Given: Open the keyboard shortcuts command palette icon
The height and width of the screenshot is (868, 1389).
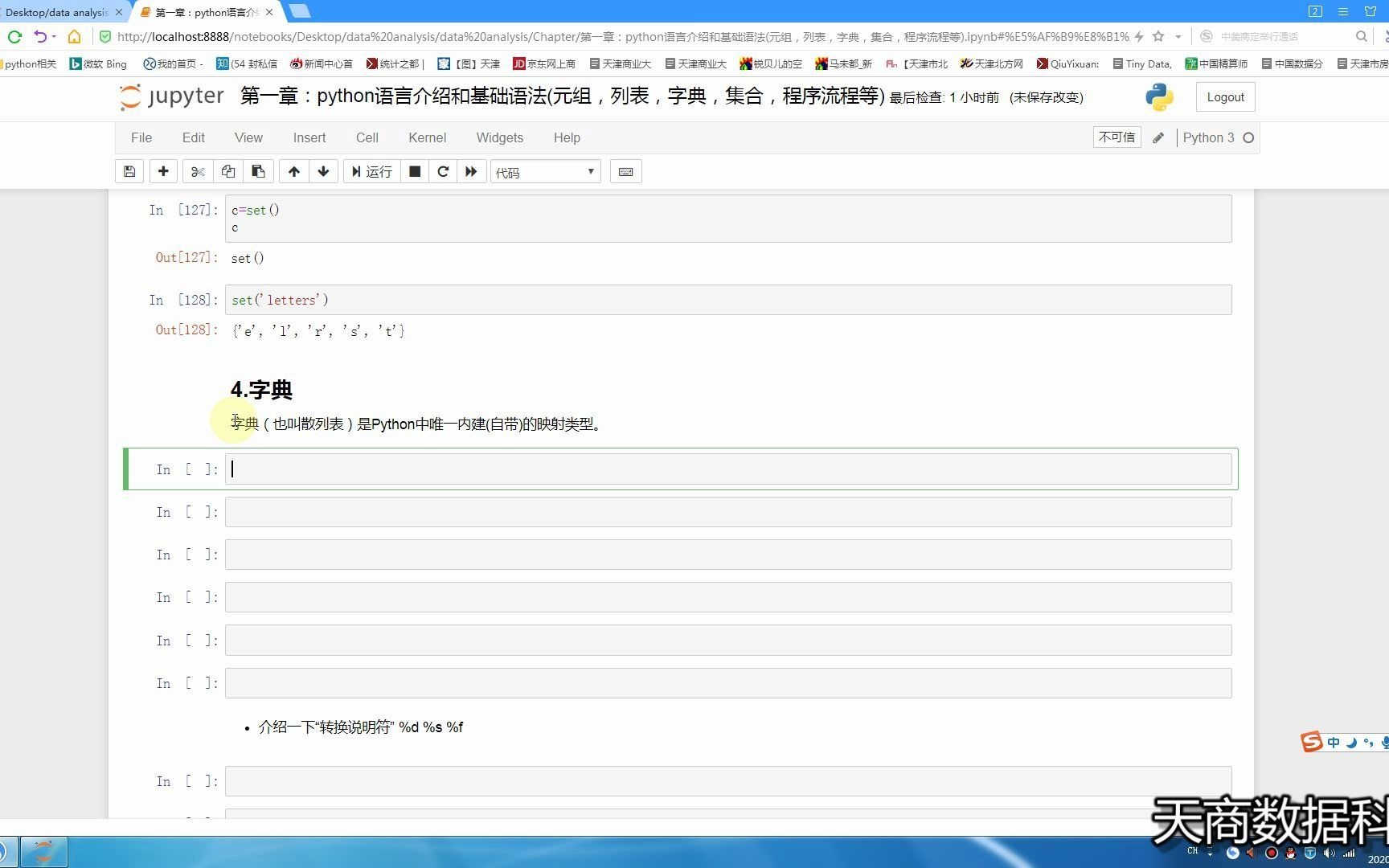Looking at the screenshot, I should [x=626, y=171].
